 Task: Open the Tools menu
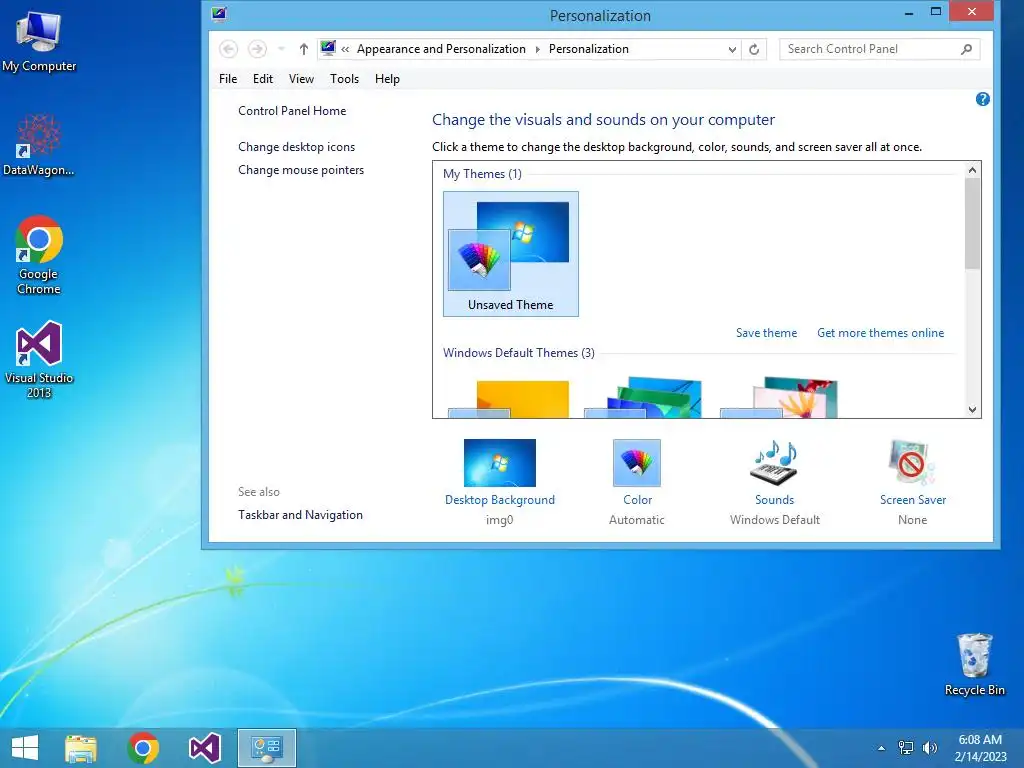(344, 79)
